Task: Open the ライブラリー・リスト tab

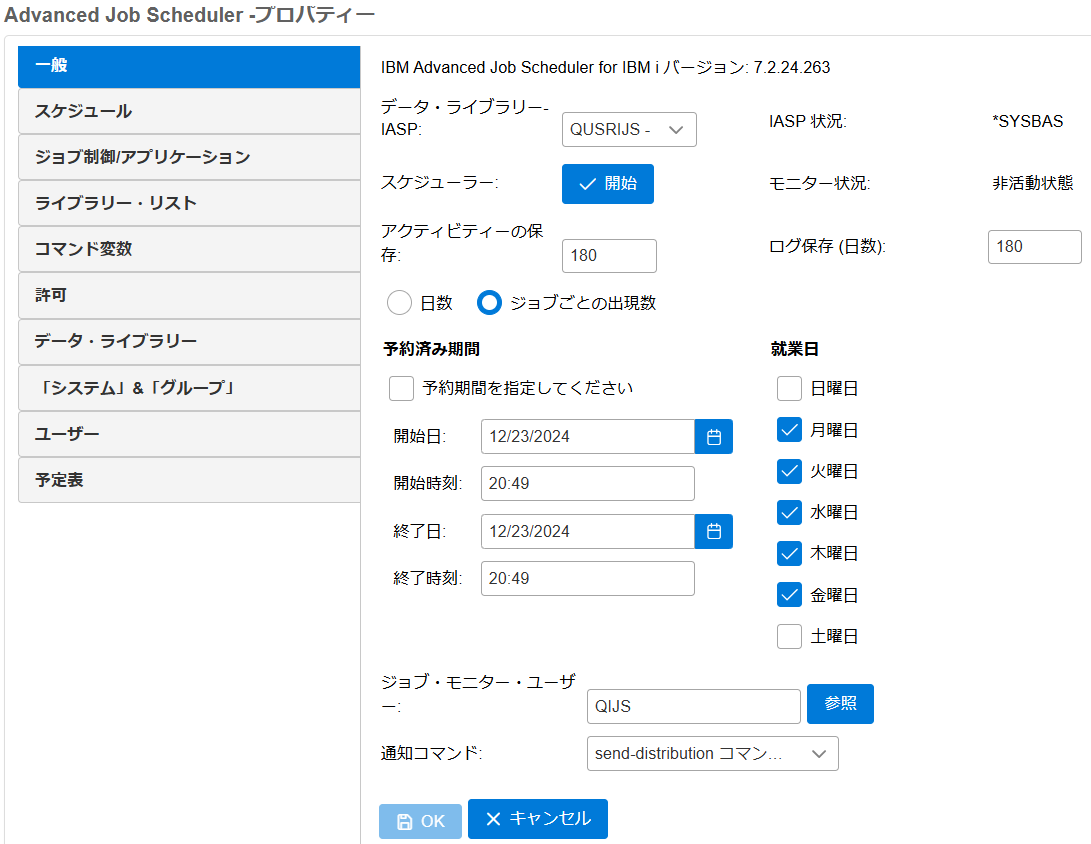Action: tap(189, 203)
